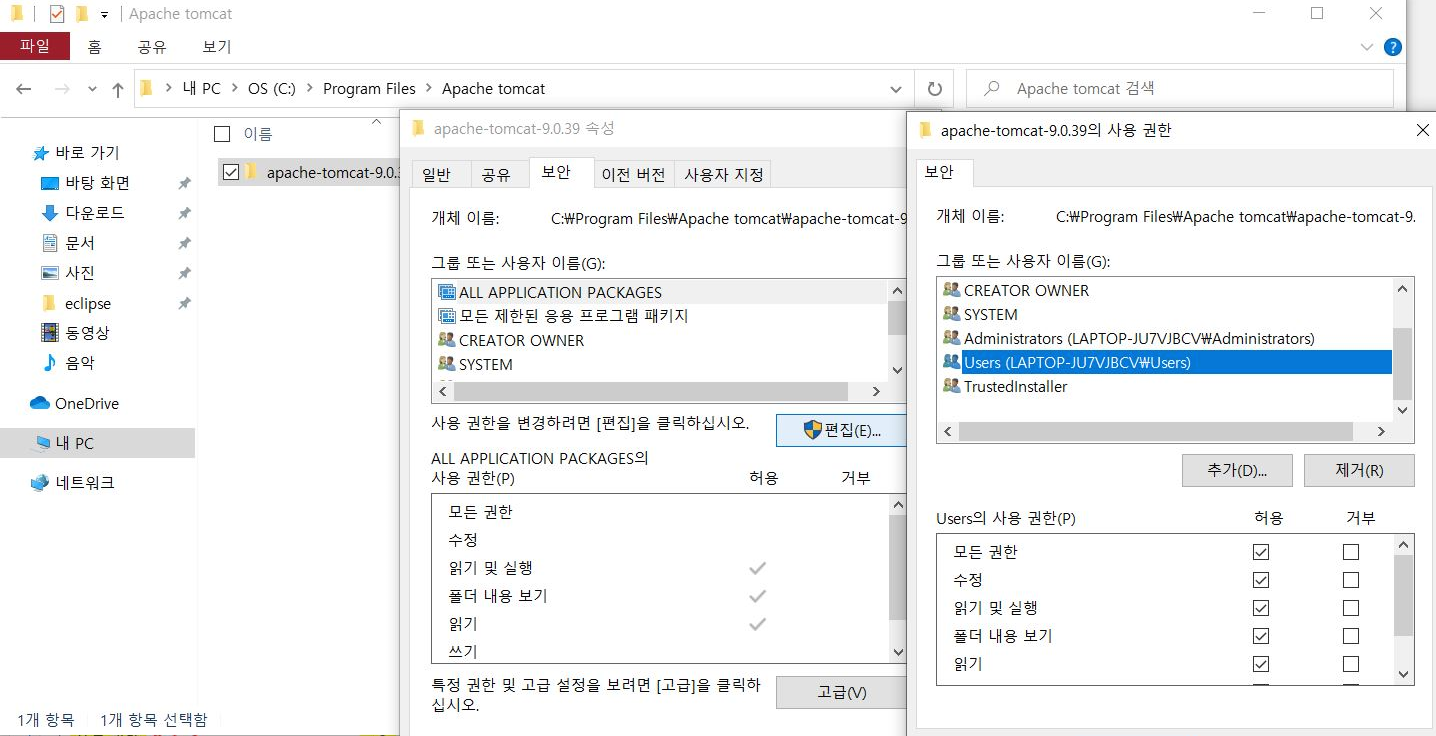Viewport: 1436px width, 736px height.
Task: Open the eclipse folder in navigation pane
Action: point(88,303)
